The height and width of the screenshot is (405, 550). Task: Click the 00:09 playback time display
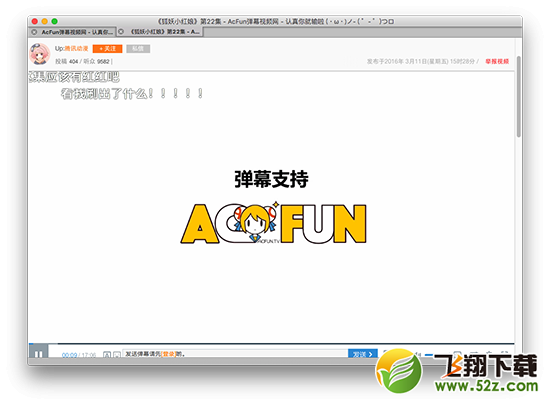pyautogui.click(x=69, y=355)
